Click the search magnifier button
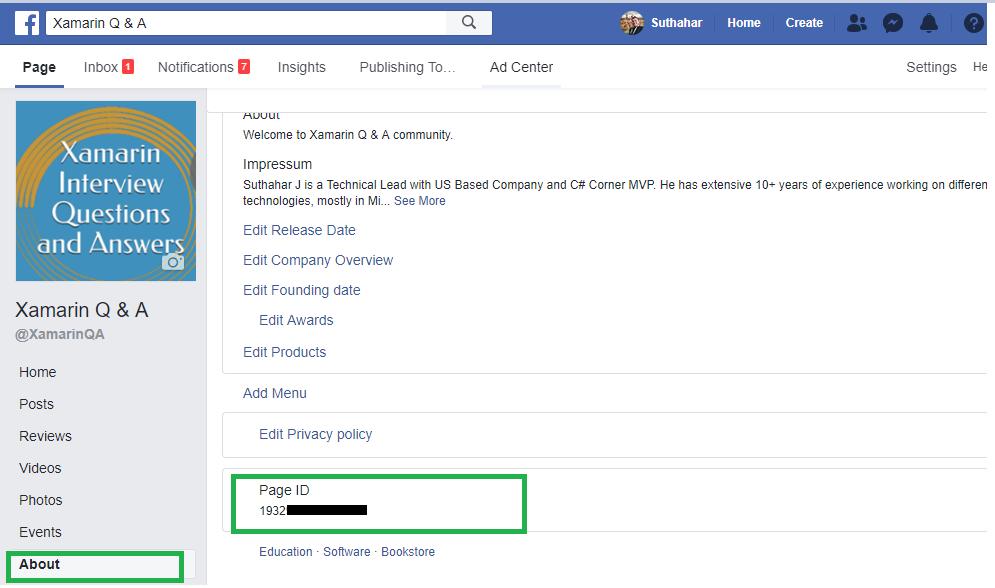 (469, 23)
